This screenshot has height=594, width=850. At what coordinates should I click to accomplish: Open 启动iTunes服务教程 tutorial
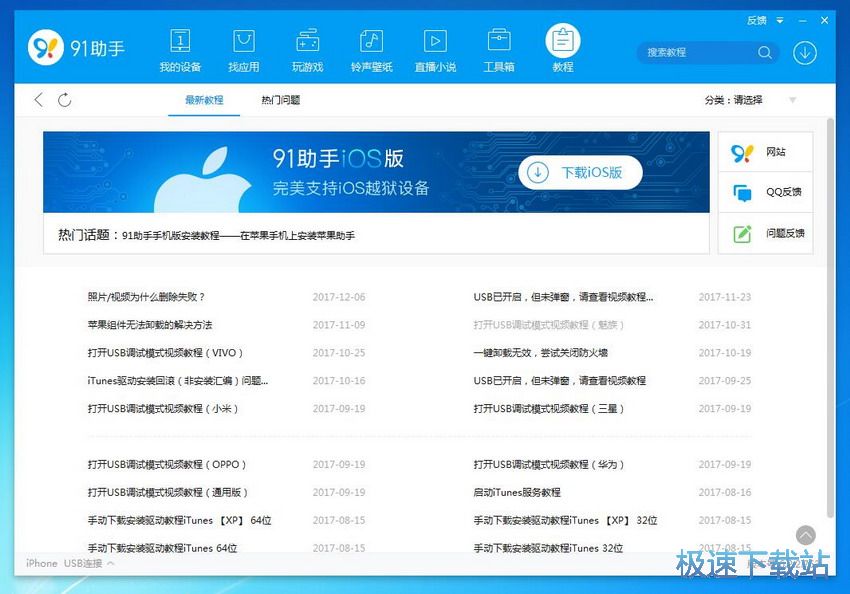coord(517,492)
